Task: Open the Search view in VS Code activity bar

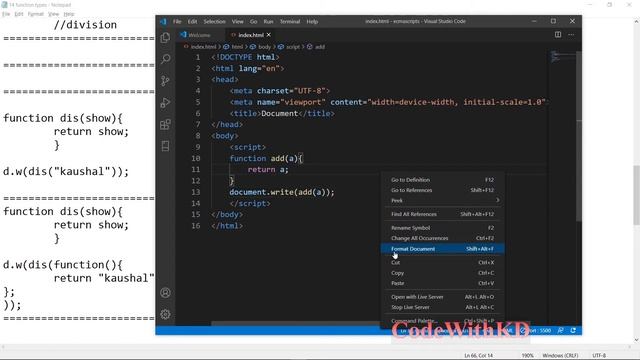Action: pos(165,59)
